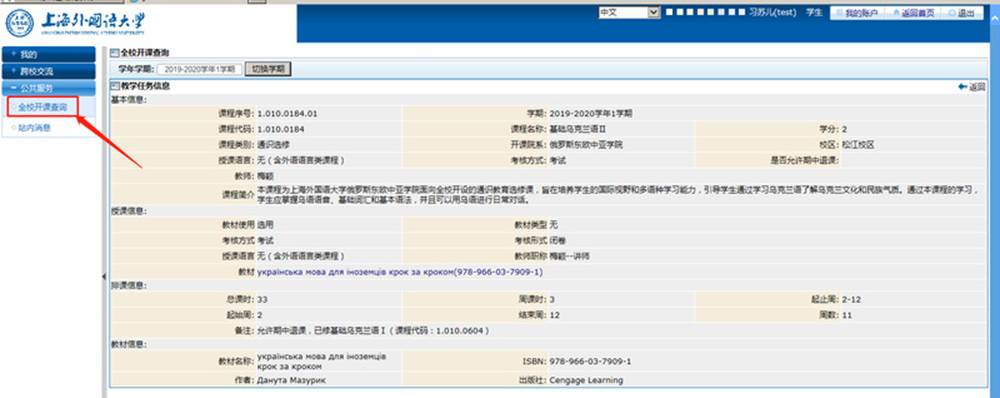Viewport: 1000px width, 398px height.
Task: Expand the 跨校交流 sidebar menu
Action: [48, 71]
